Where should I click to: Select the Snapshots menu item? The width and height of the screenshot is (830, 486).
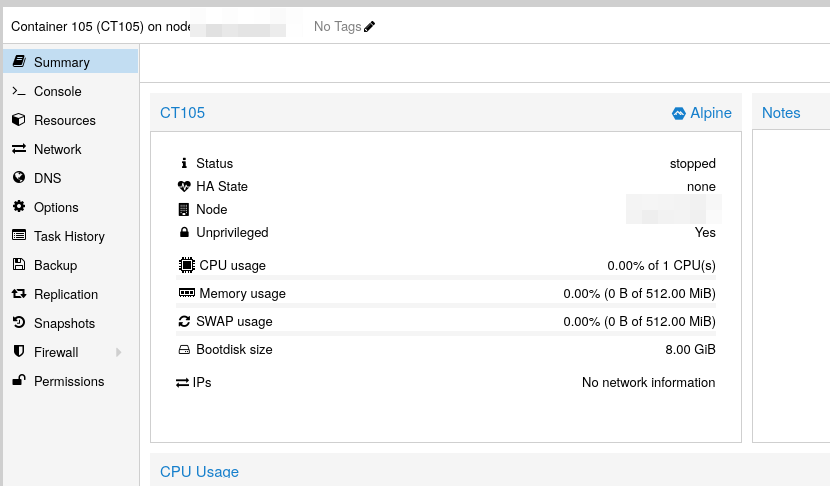click(x=64, y=323)
